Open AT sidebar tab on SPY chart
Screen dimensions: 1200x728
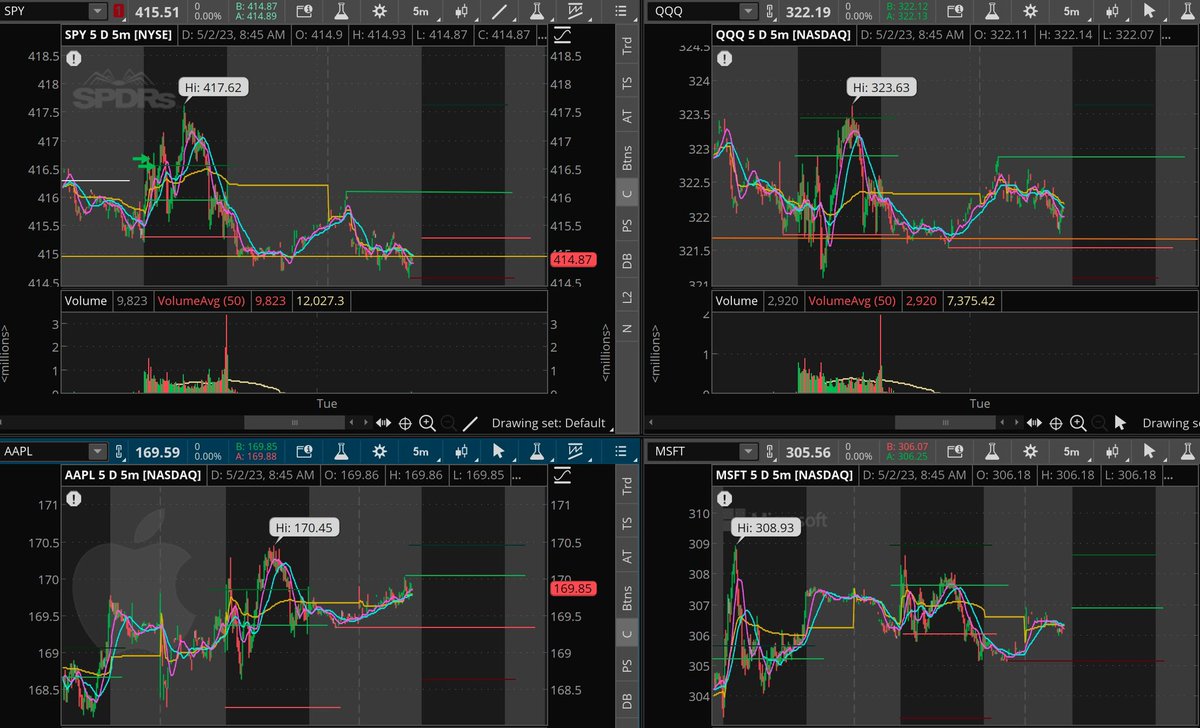pos(626,117)
